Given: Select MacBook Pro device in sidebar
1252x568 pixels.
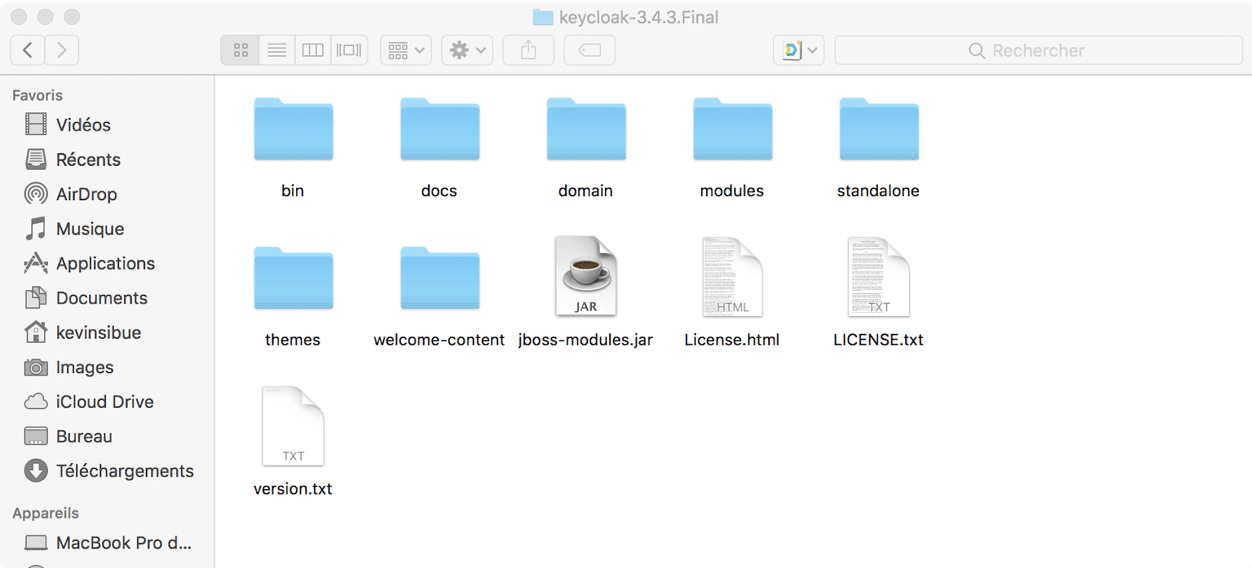Looking at the screenshot, I should (x=107, y=543).
